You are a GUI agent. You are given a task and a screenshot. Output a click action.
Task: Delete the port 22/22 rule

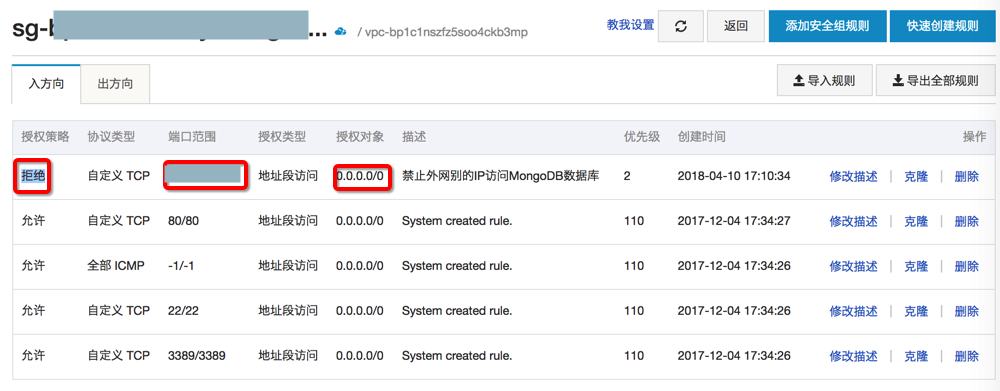(966, 311)
